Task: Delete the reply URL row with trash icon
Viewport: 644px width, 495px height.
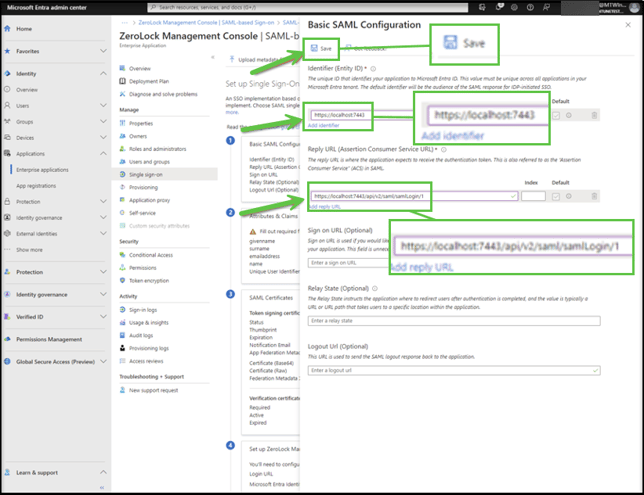Action: (594, 196)
